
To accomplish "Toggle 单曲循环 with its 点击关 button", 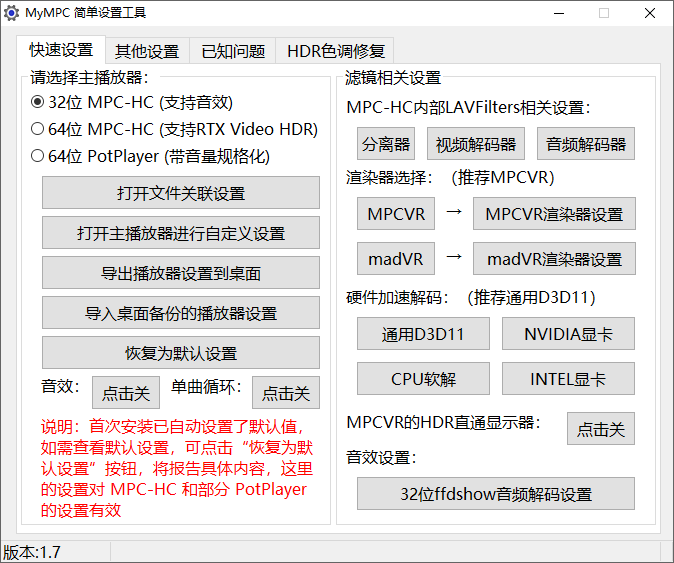I will point(286,392).
